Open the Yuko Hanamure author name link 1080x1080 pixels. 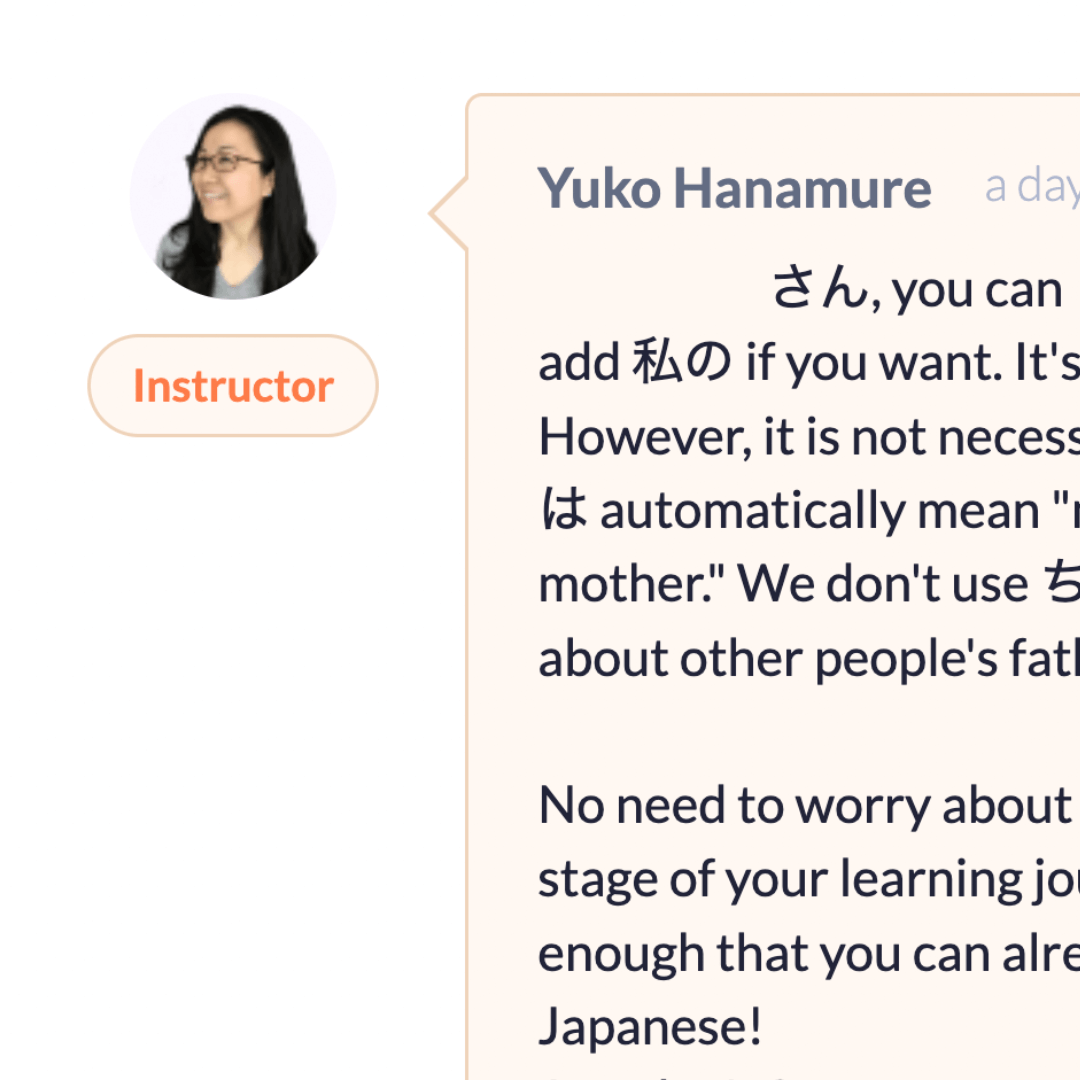pyautogui.click(x=734, y=188)
